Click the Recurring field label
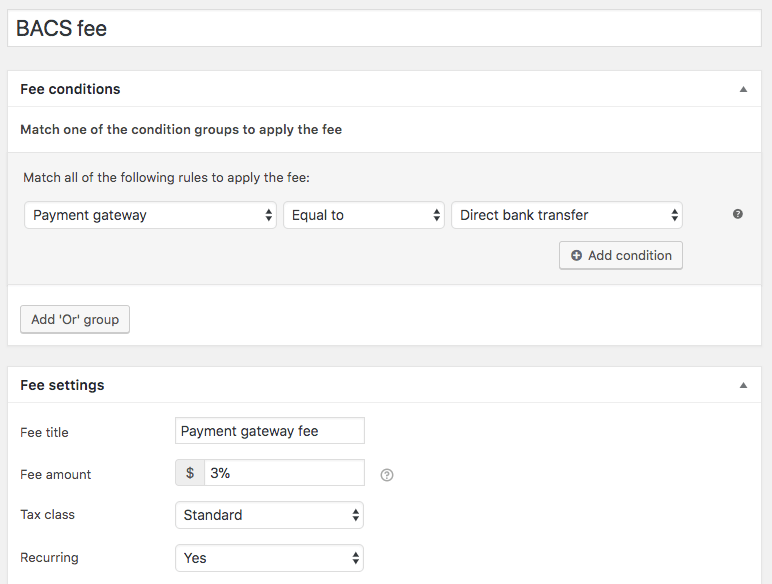 click(49, 557)
